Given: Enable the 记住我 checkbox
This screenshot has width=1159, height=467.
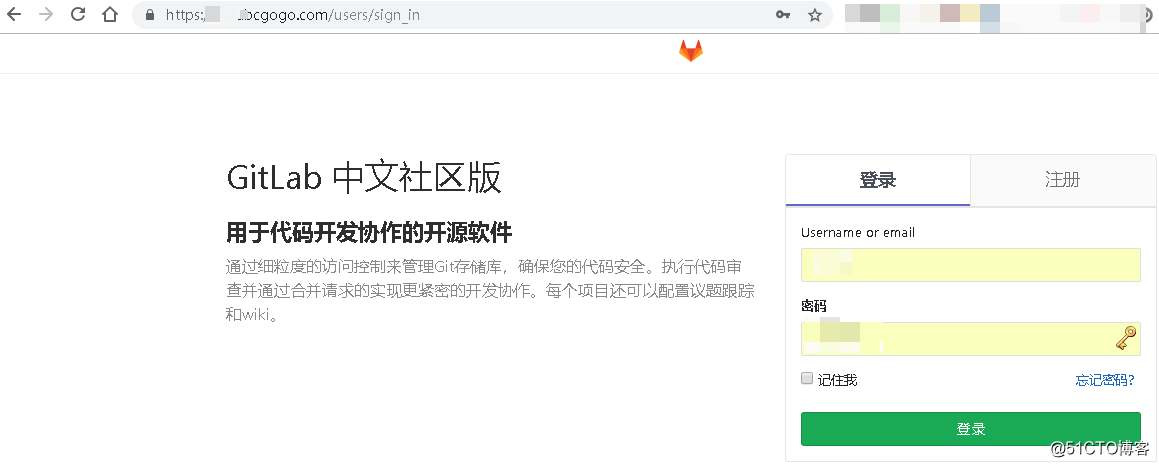Looking at the screenshot, I should pos(807,378).
